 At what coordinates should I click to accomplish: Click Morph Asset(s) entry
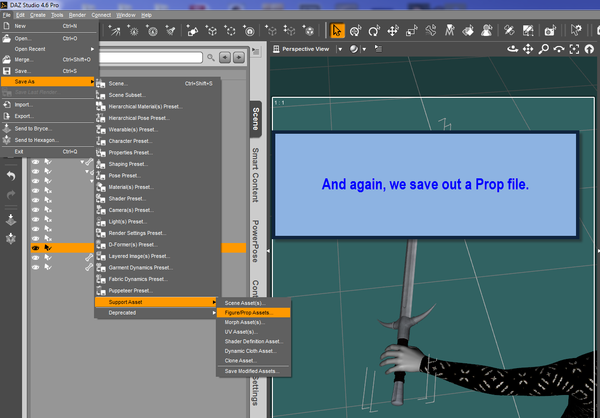253,322
